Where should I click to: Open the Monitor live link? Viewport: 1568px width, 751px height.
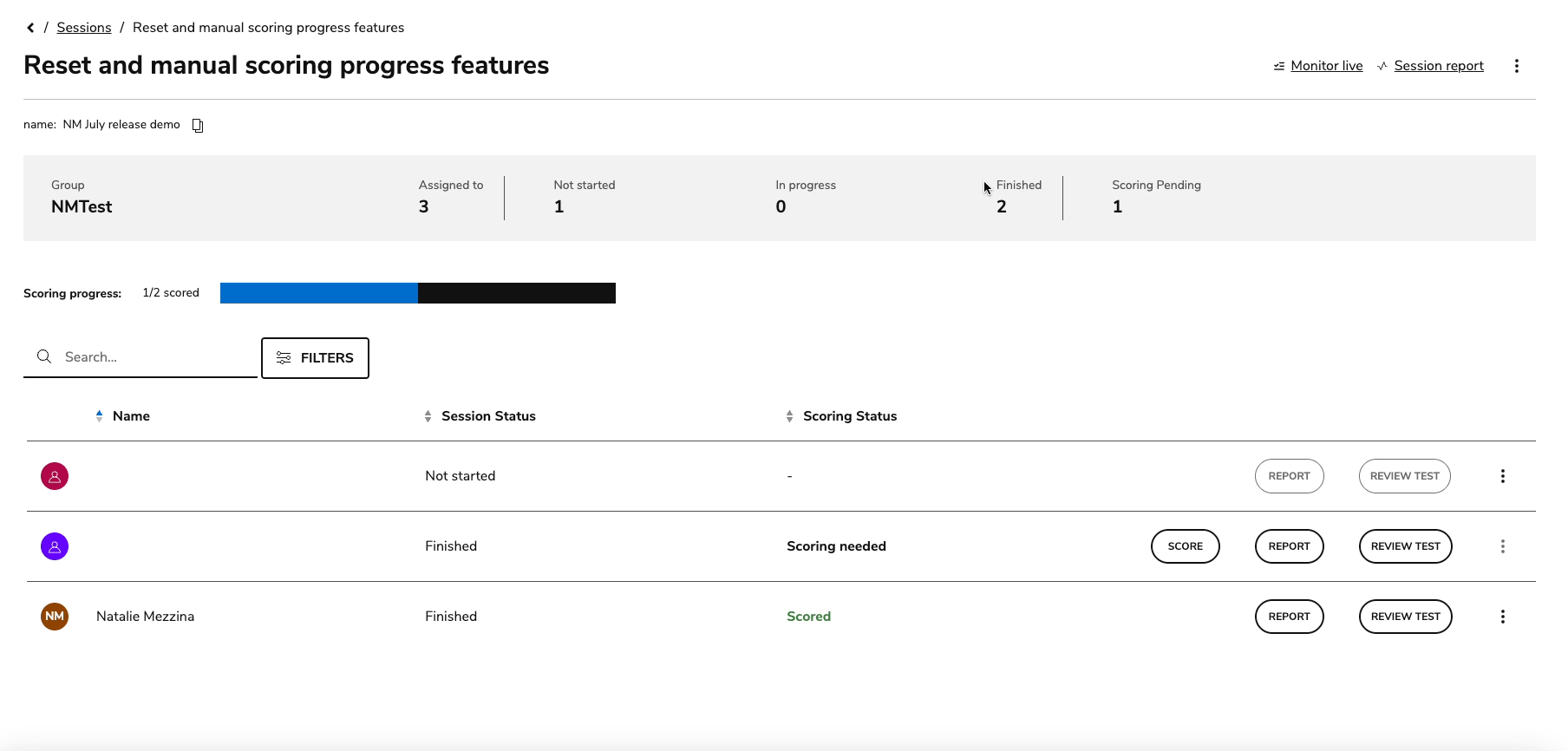tap(1326, 66)
